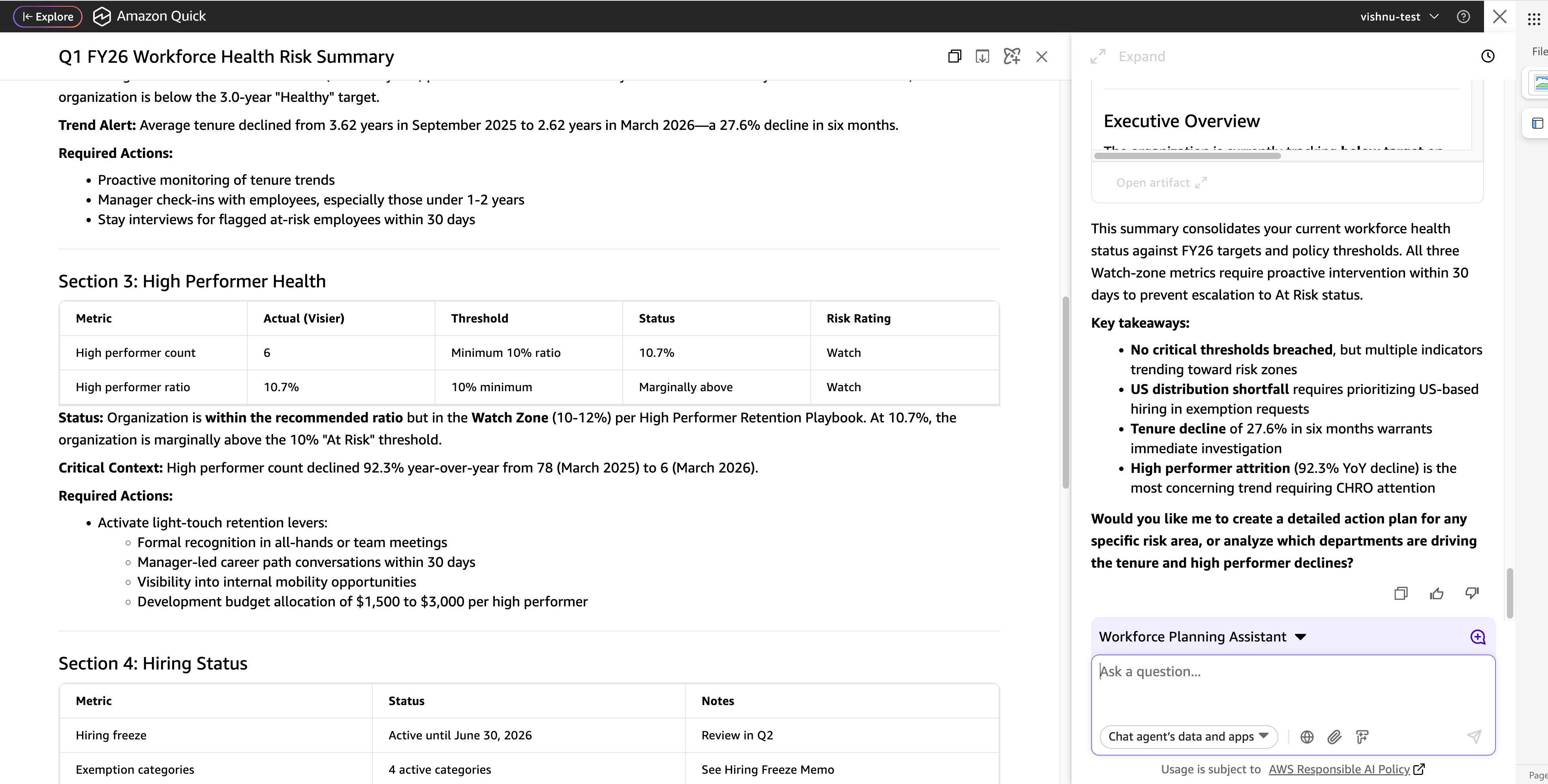The height and width of the screenshot is (784, 1548).
Task: Click the AI sparkle enhance icon in the document header
Action: [1012, 56]
